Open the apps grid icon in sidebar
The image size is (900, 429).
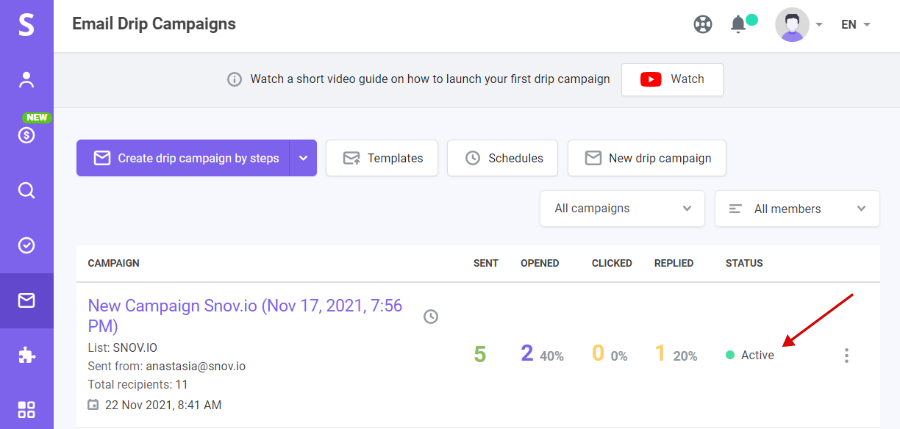click(26, 410)
